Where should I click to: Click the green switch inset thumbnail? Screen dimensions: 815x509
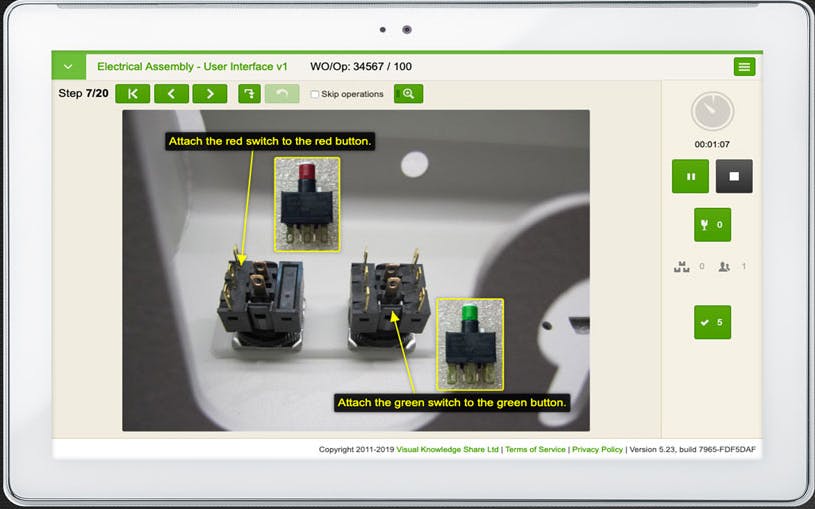[x=470, y=345]
